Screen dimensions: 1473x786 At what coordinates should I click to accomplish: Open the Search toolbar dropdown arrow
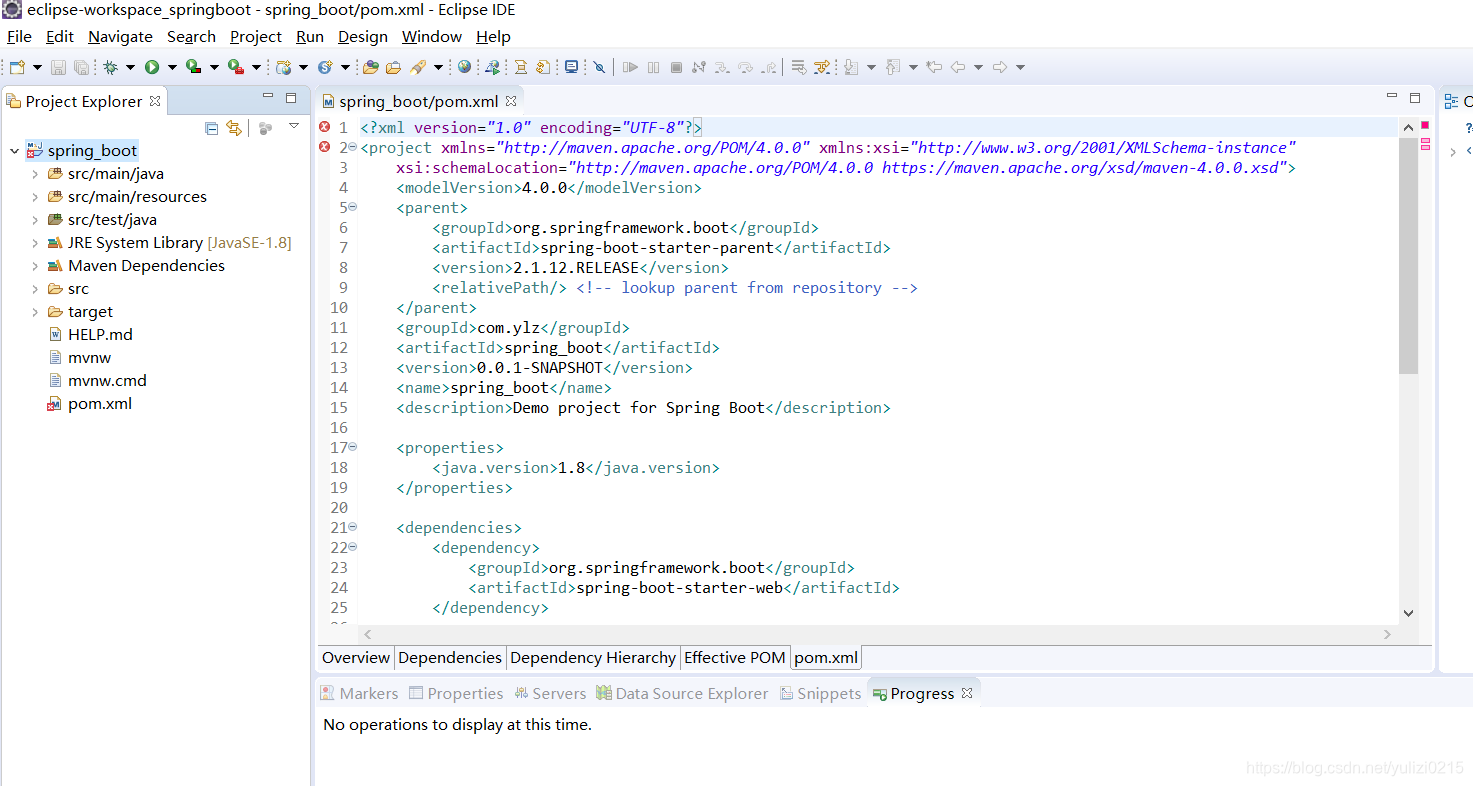(438, 67)
